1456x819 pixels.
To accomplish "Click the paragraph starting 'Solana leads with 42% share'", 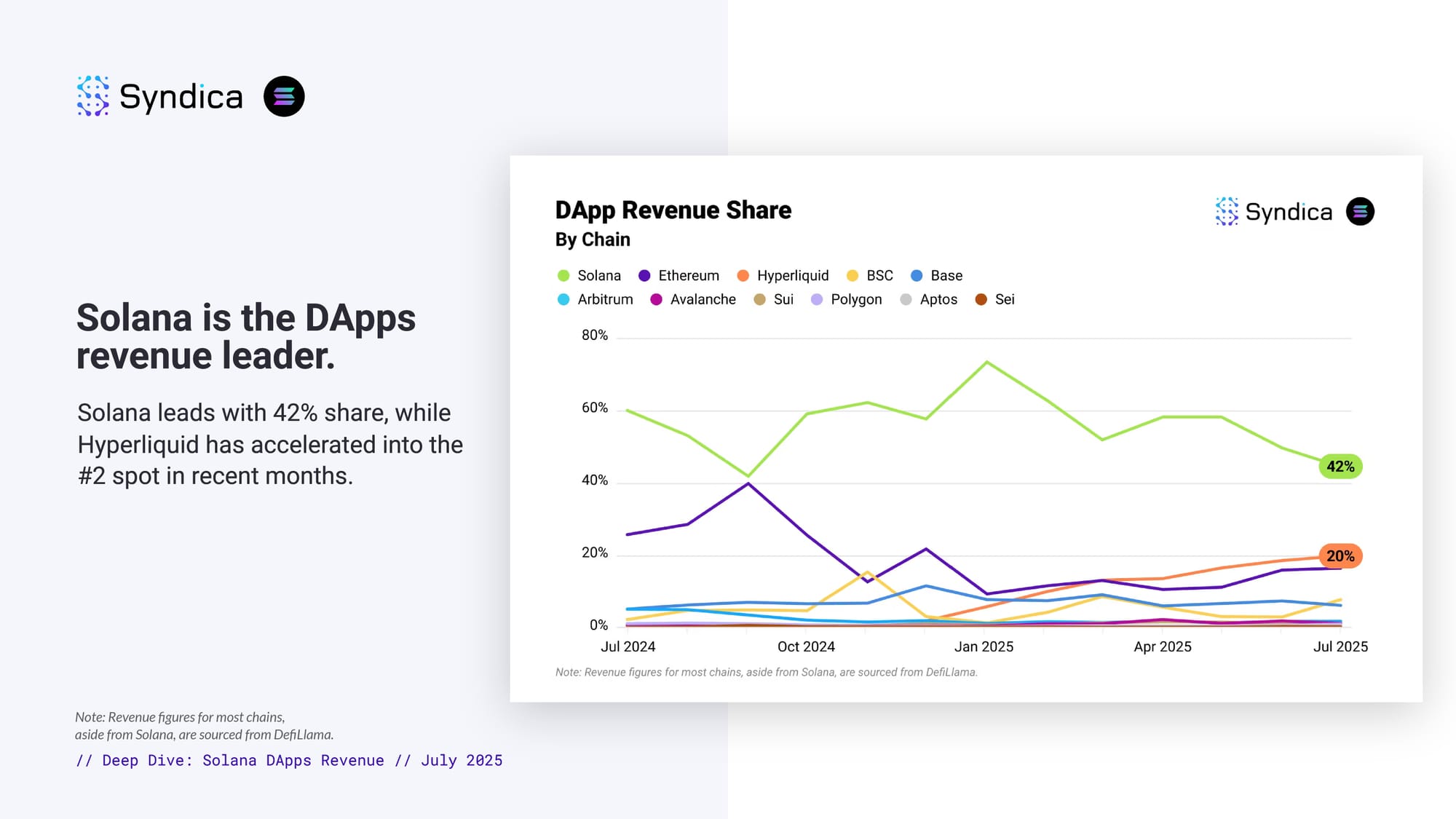I will pos(270,444).
